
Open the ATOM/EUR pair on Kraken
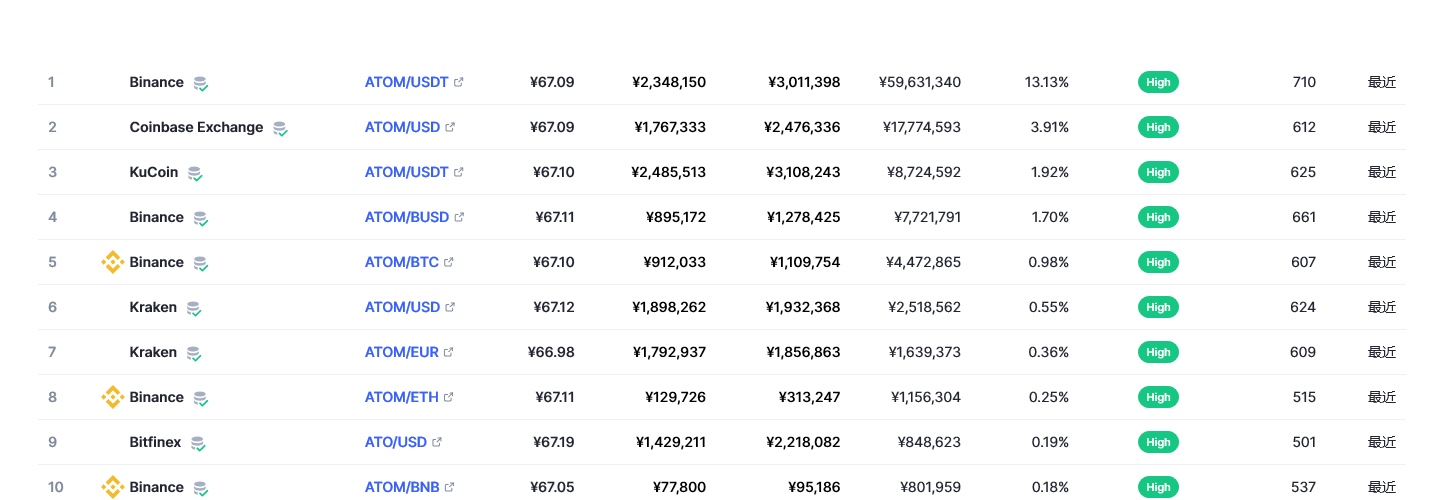pos(401,352)
